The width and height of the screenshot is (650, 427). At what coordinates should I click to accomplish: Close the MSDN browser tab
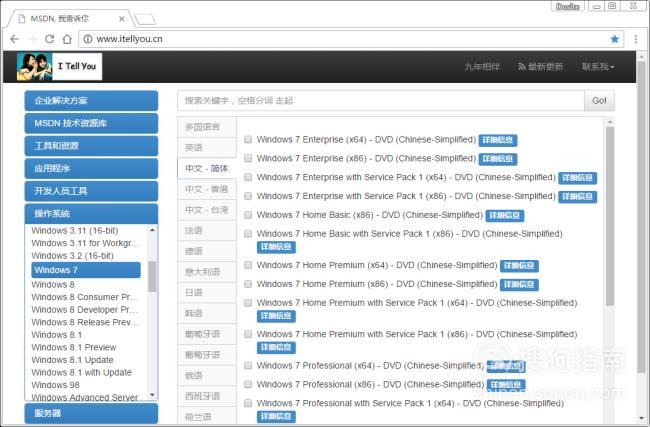121,19
